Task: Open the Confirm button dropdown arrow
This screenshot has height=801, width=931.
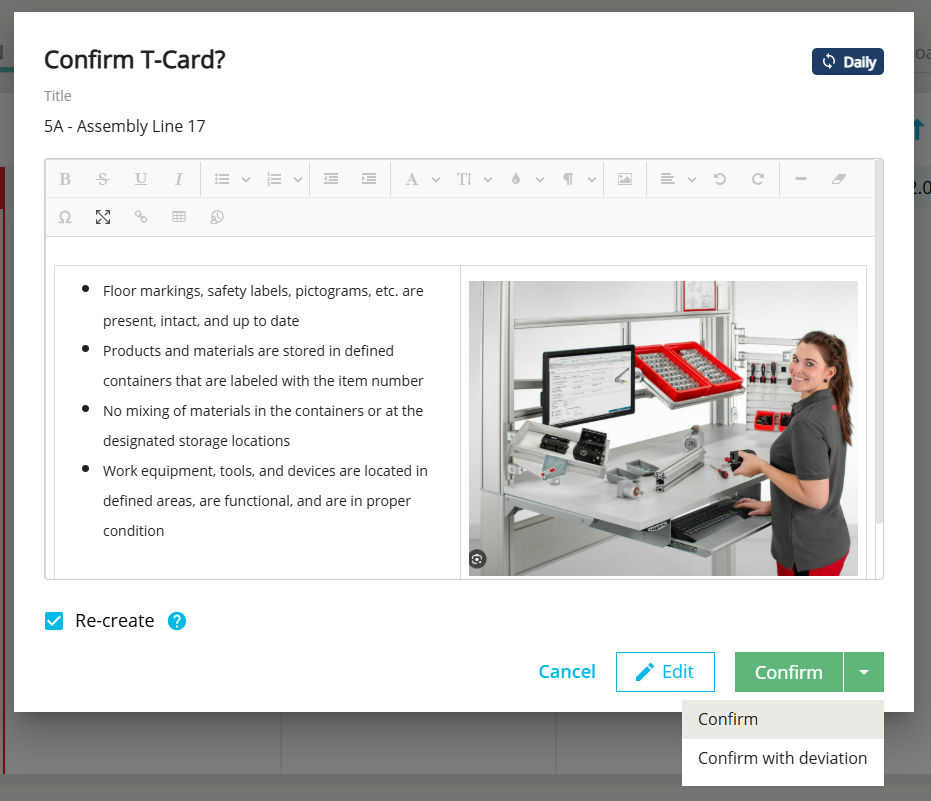Action: click(x=864, y=671)
